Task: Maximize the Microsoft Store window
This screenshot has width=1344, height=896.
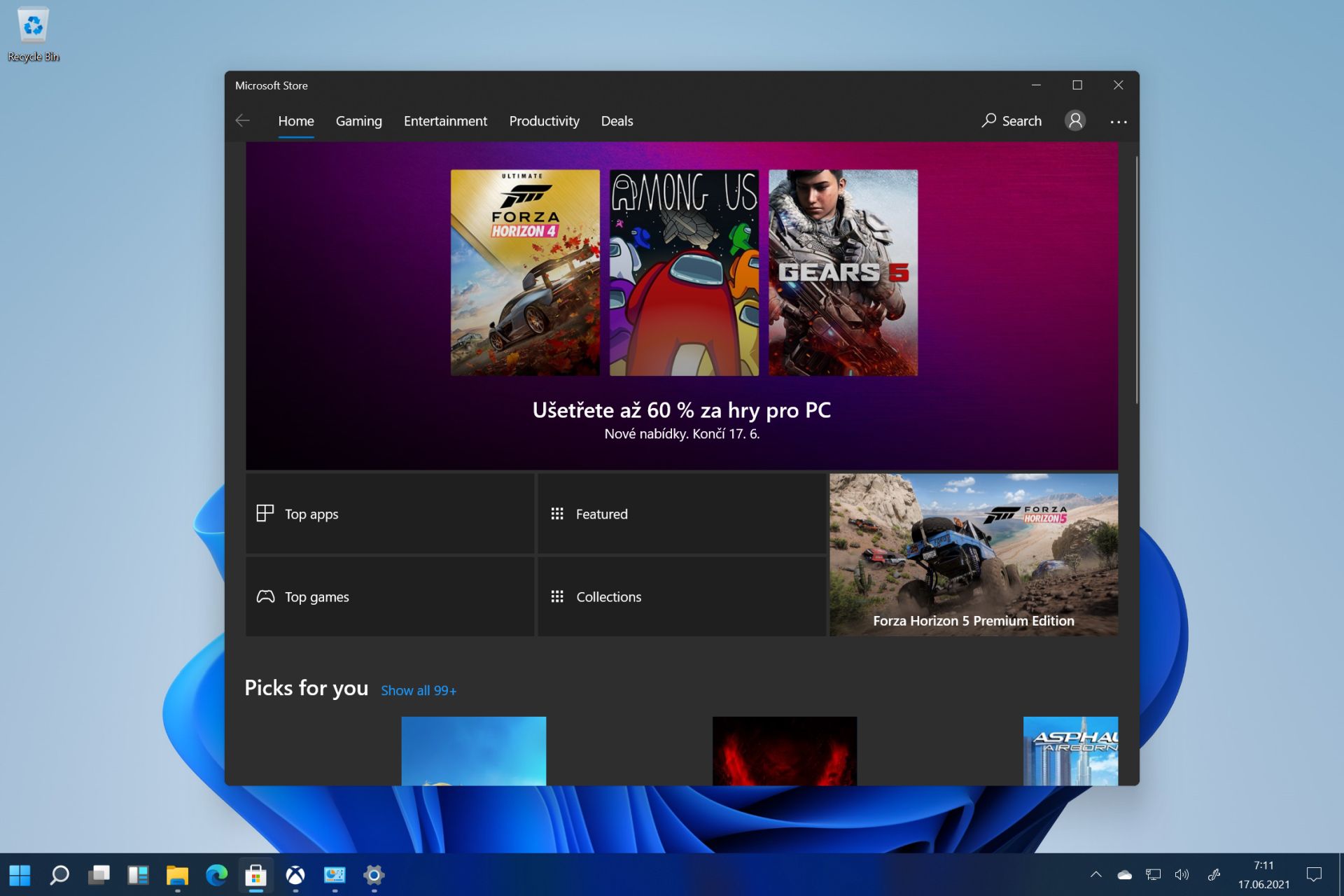Action: tap(1077, 85)
